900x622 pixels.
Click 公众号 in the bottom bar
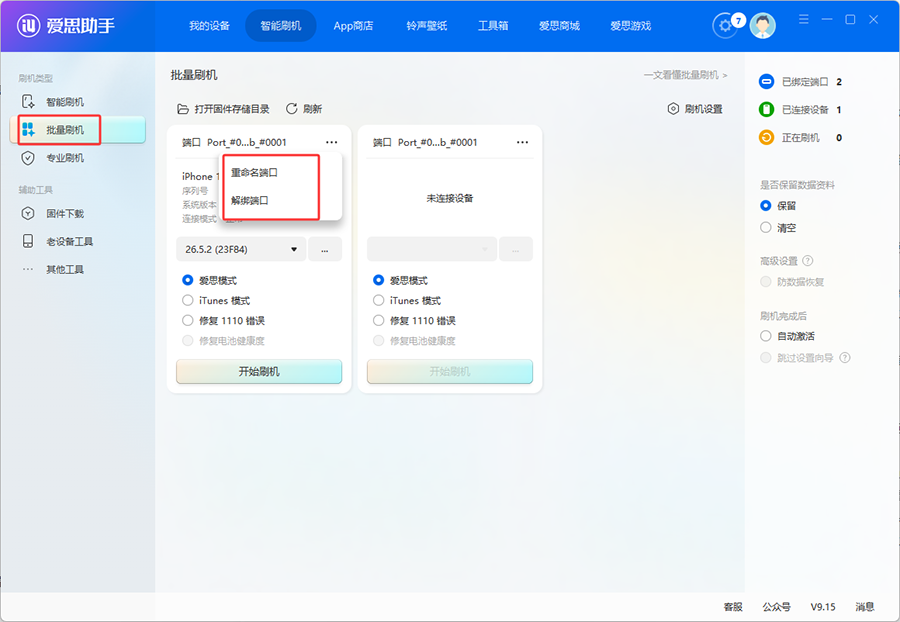(777, 607)
